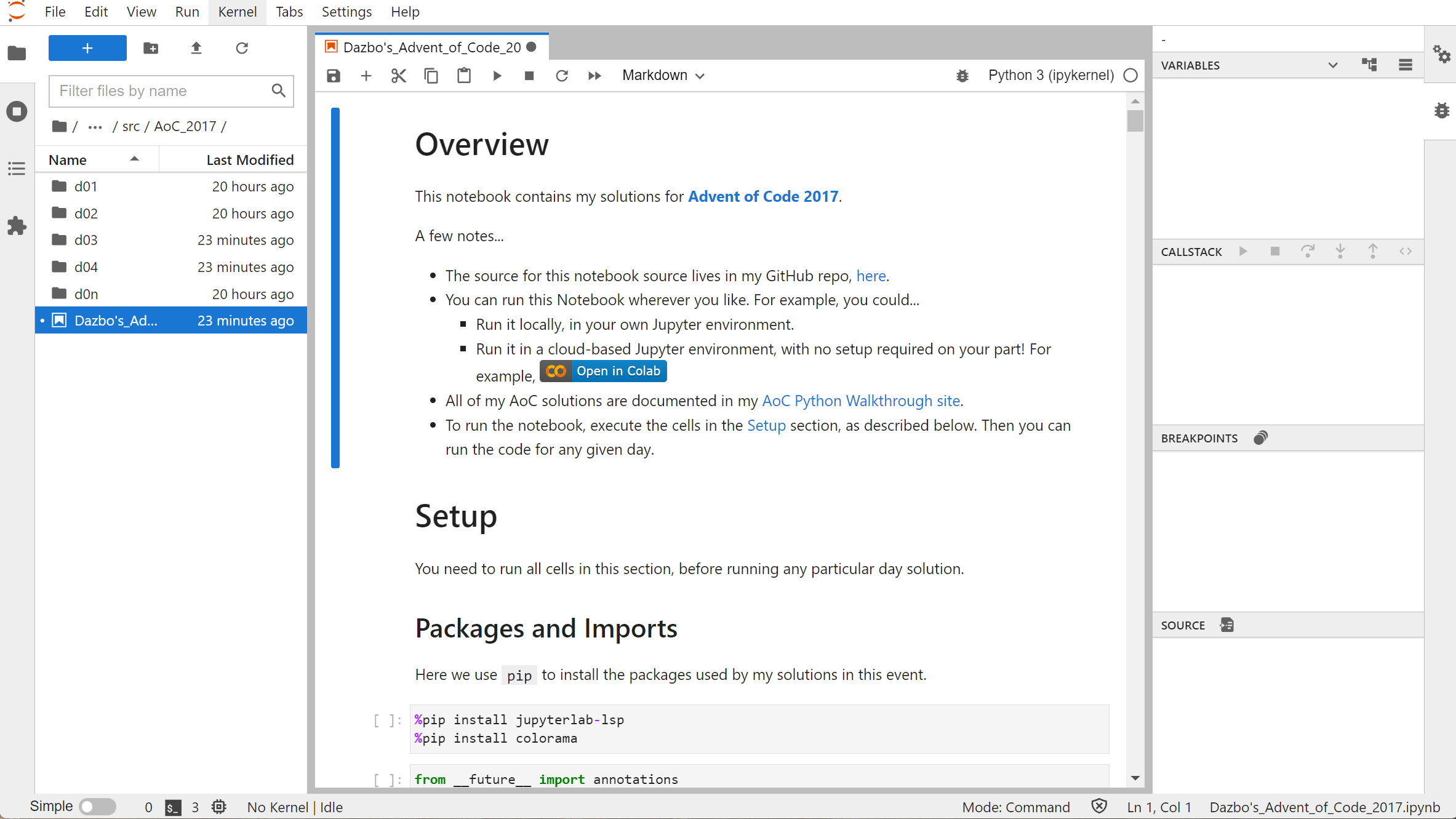Click the Save notebook button

pyautogui.click(x=333, y=75)
